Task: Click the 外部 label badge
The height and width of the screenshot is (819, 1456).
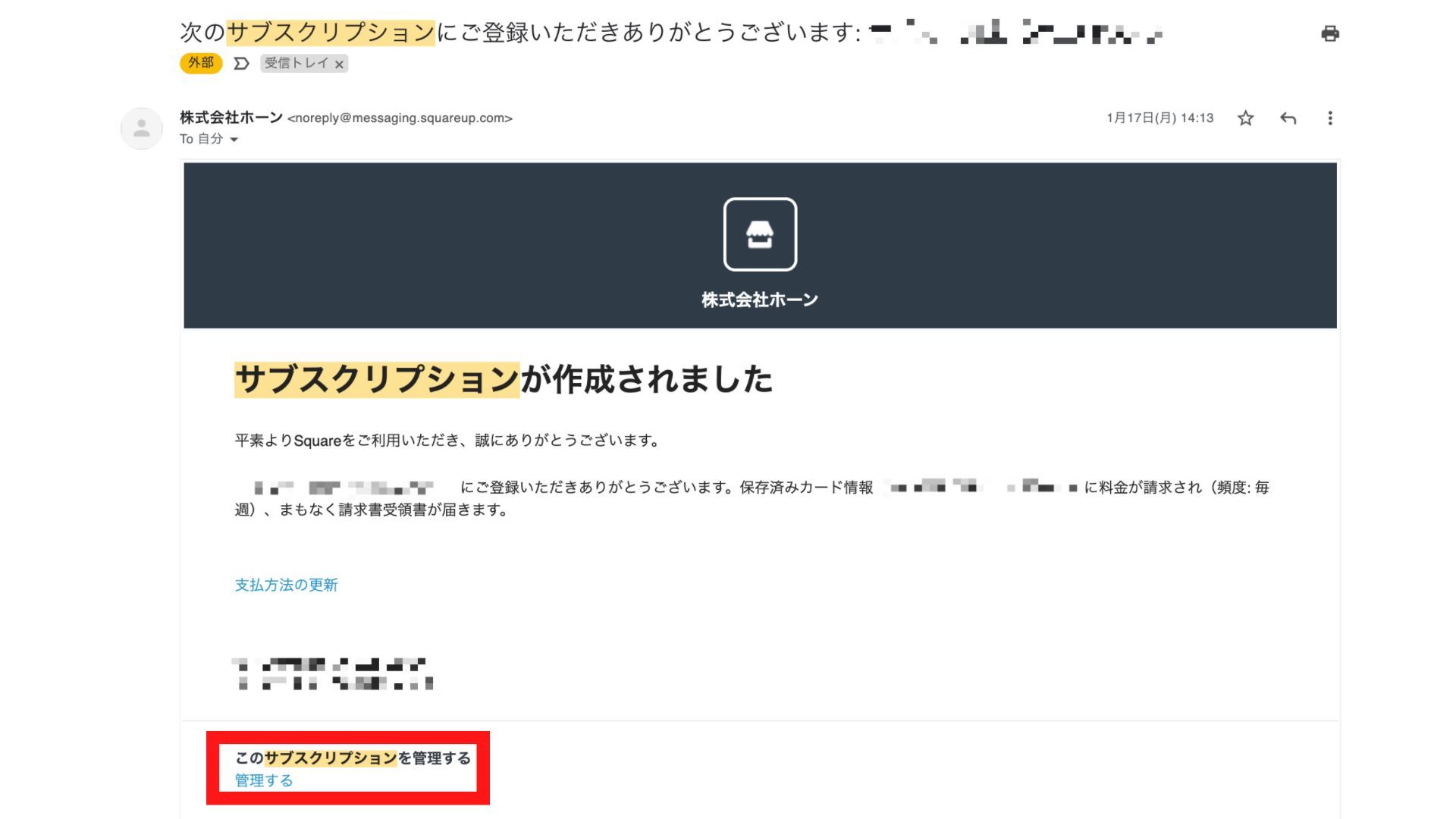Action: [201, 63]
